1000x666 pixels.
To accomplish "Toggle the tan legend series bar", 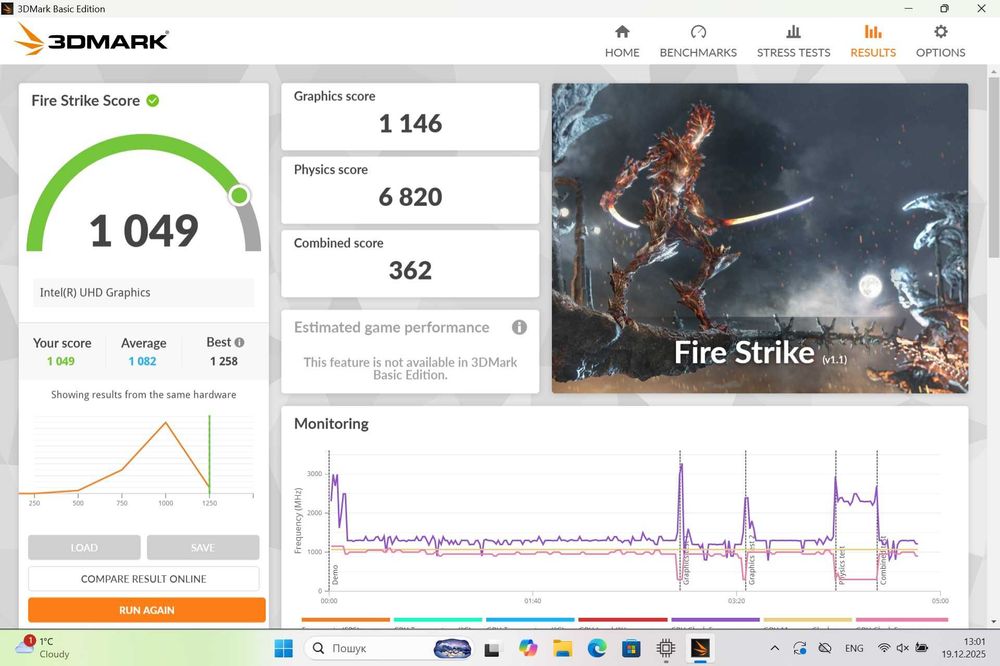I will (x=807, y=619).
